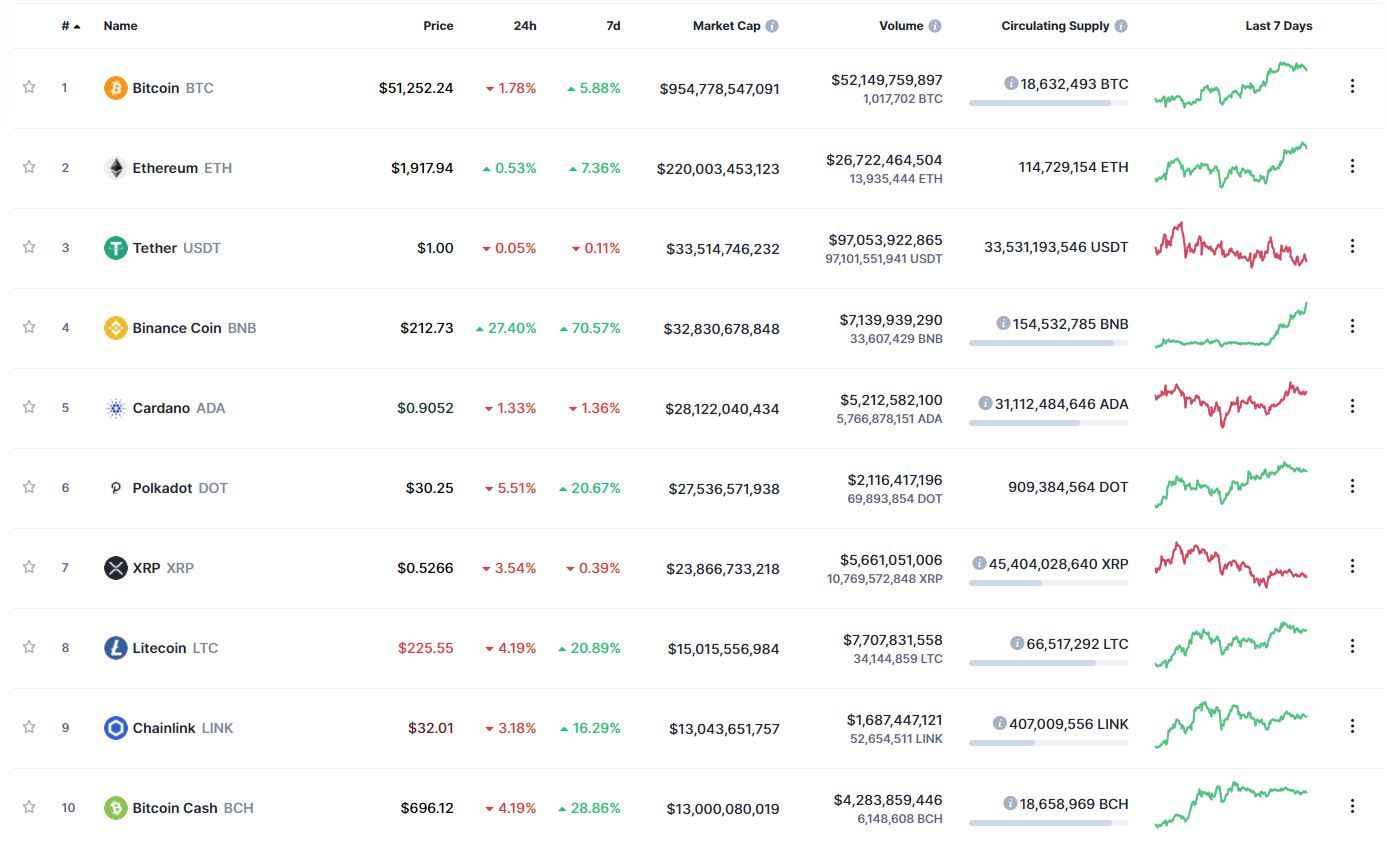1387x845 pixels.
Task: Sort the table by rank number column
Action: 70,26
